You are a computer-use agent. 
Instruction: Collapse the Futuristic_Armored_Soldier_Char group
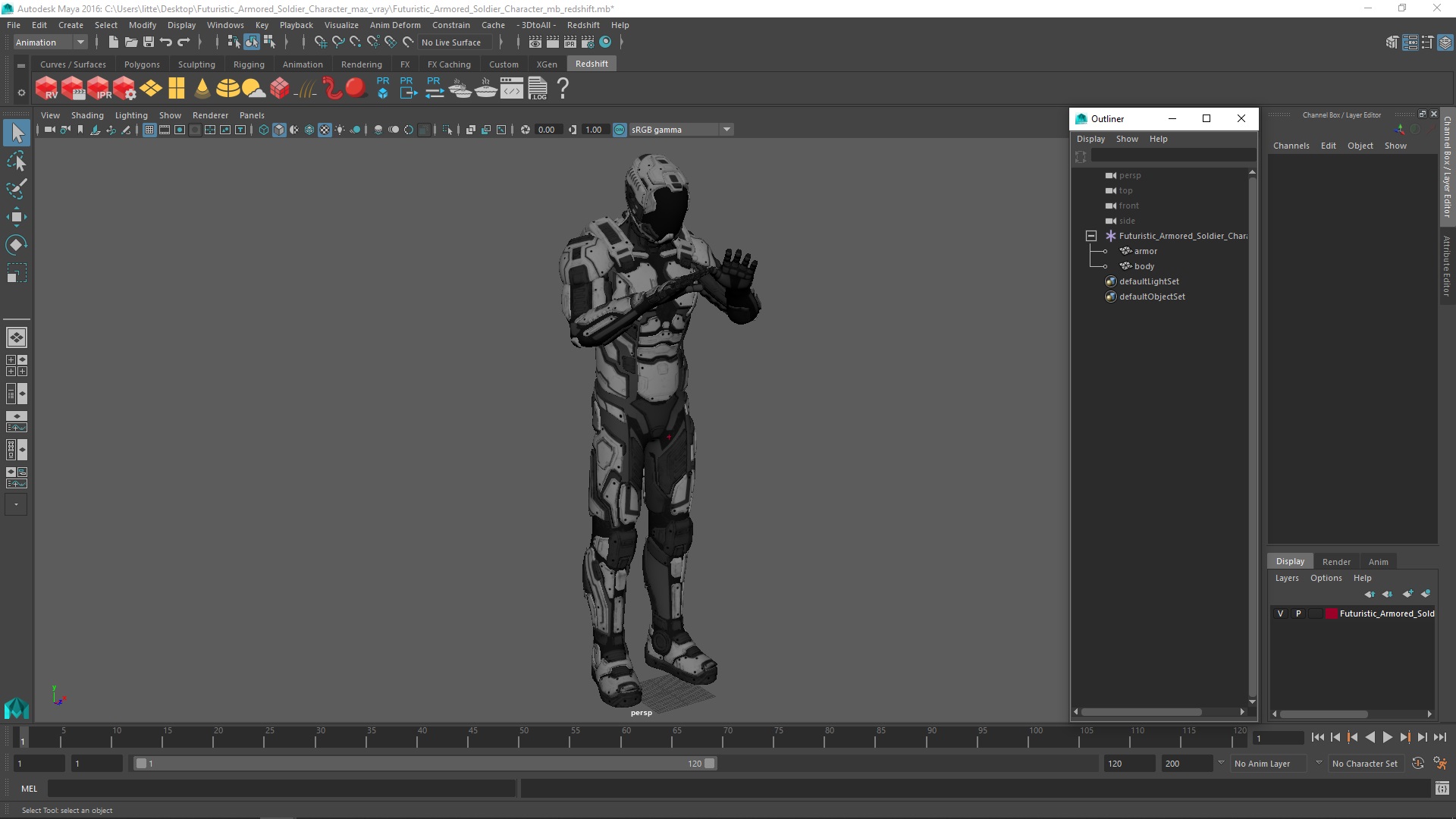1091,236
